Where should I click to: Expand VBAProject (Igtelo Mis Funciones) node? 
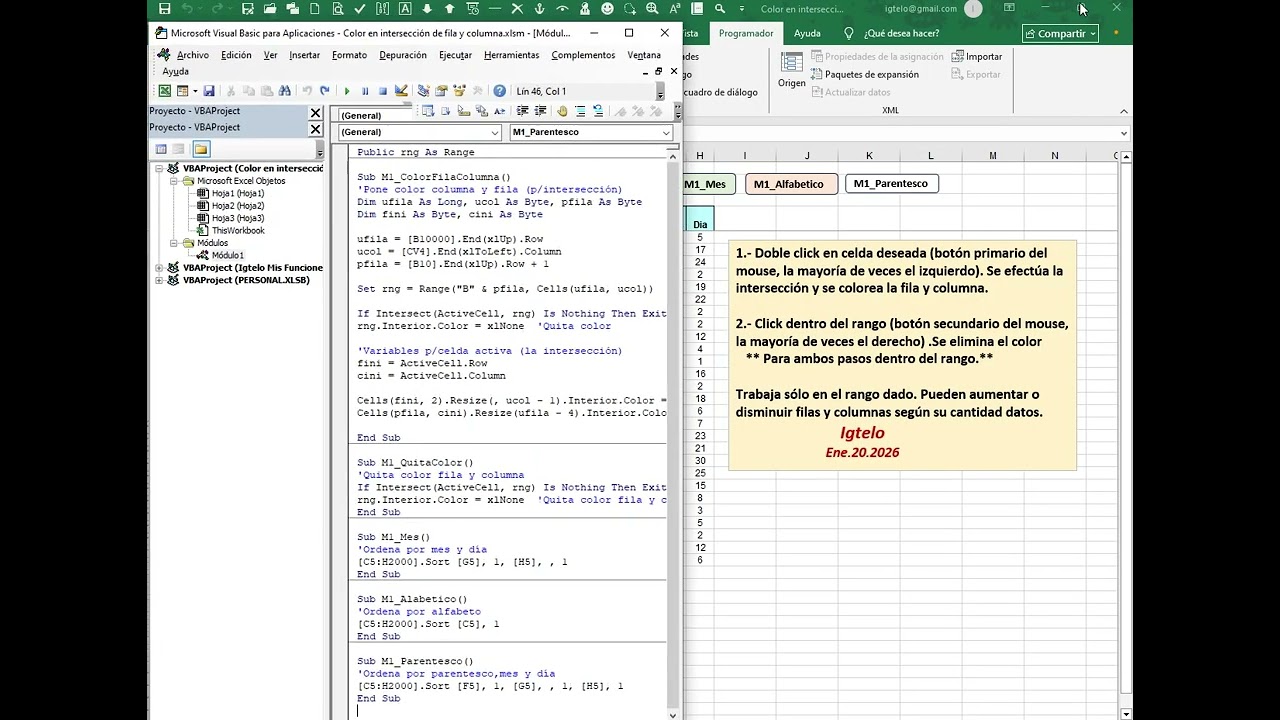tap(160, 268)
